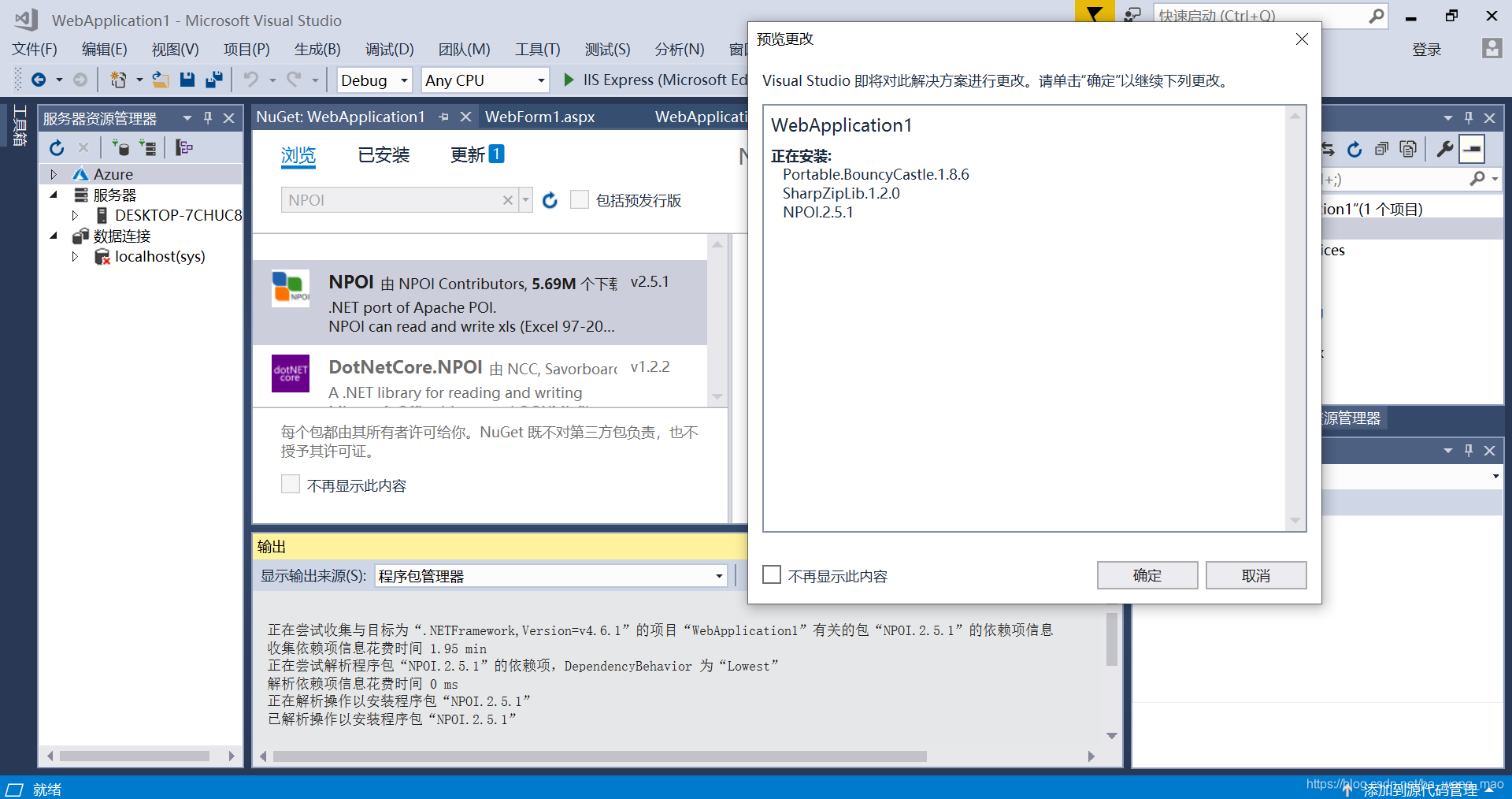Click Show All Files icon in Solution Explorer

click(x=1408, y=149)
